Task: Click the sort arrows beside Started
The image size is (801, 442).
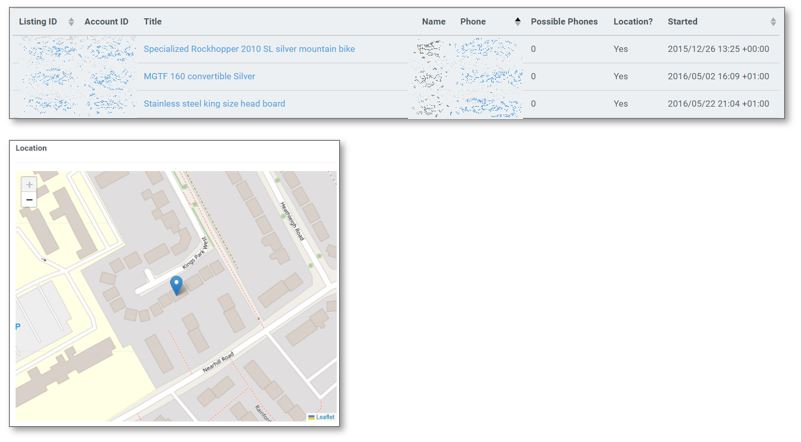Action: [773, 22]
